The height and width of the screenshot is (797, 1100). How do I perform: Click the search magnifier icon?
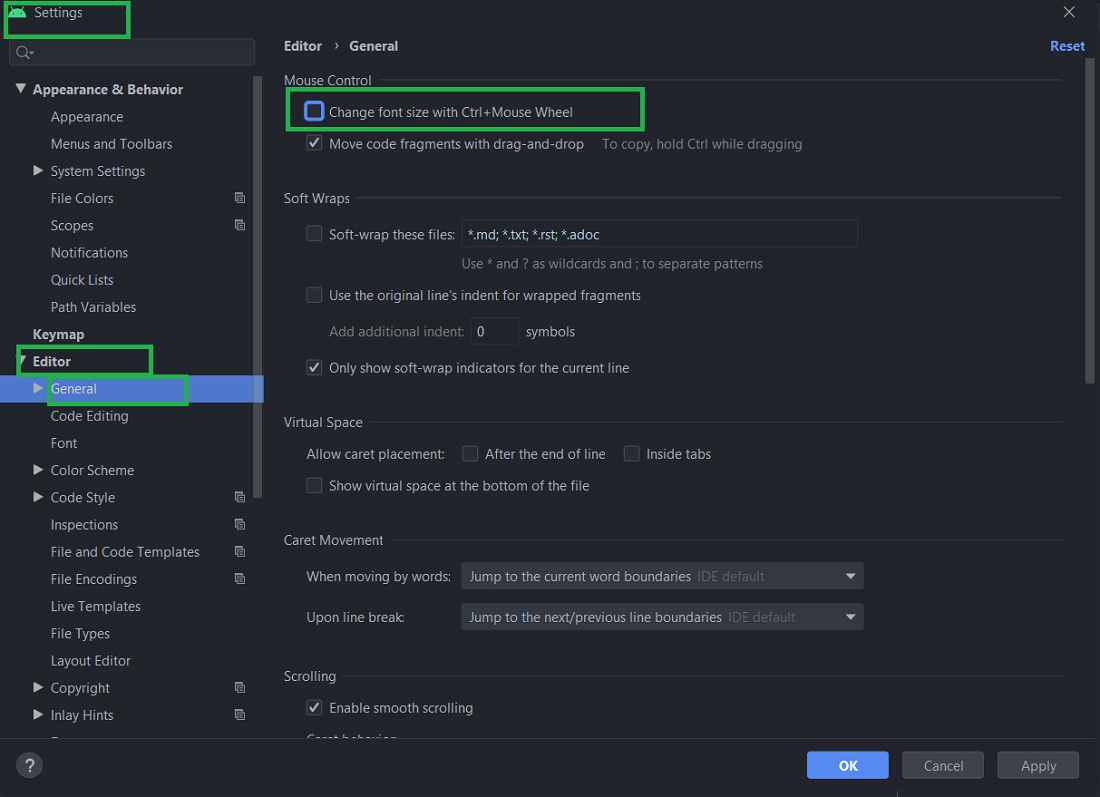[24, 52]
